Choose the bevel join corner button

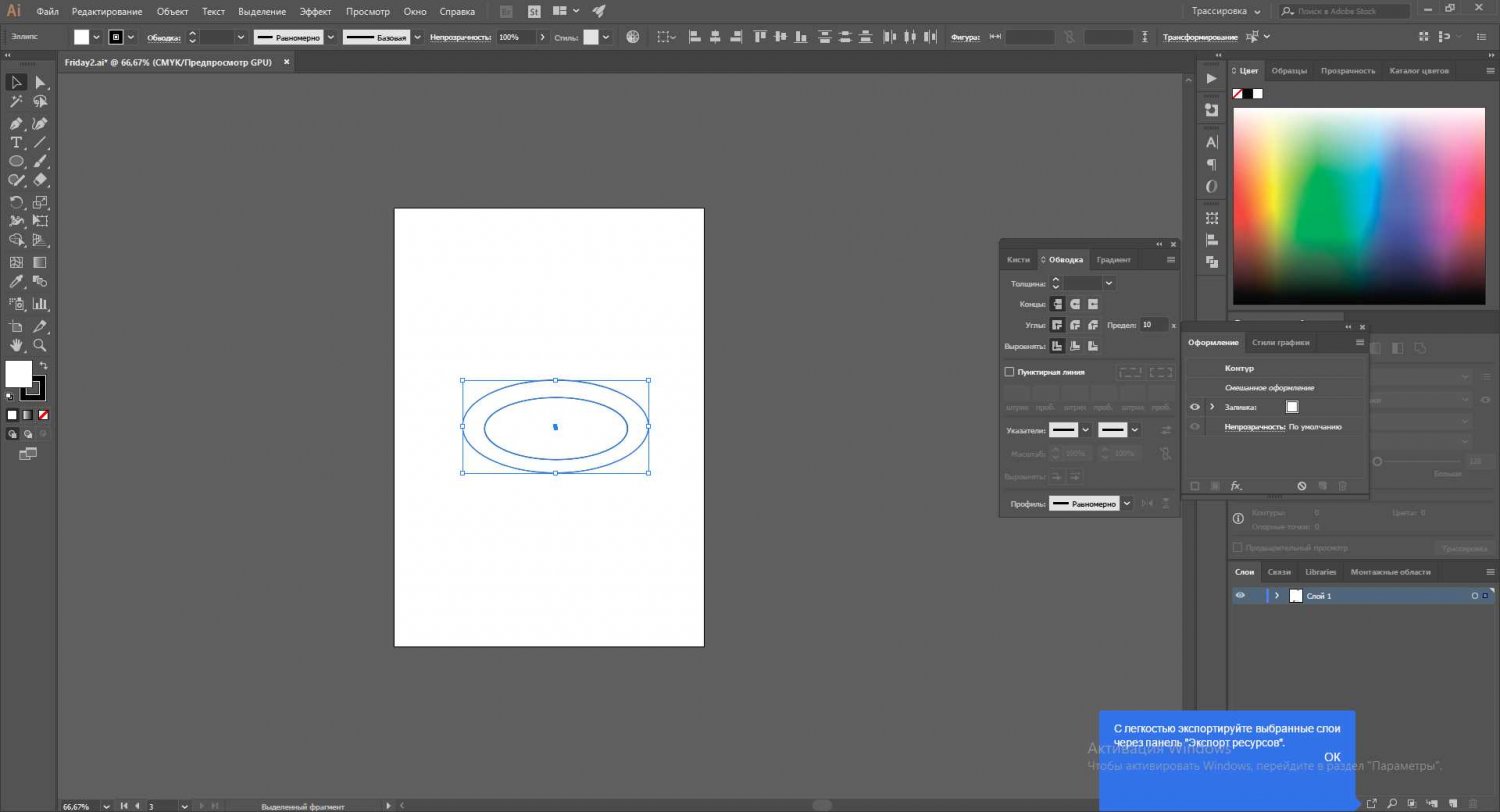pos(1093,325)
